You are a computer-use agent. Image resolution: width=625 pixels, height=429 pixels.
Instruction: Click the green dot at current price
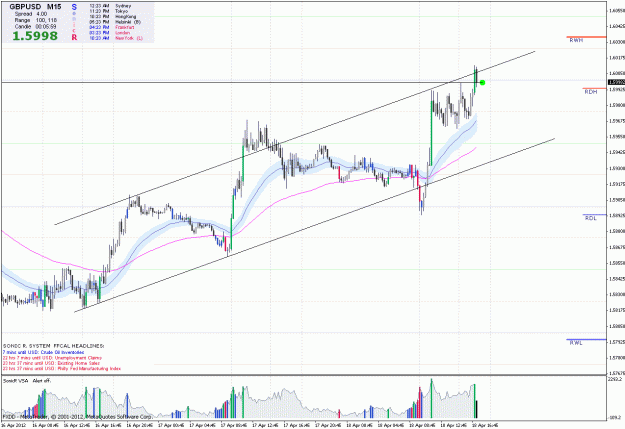coord(482,83)
